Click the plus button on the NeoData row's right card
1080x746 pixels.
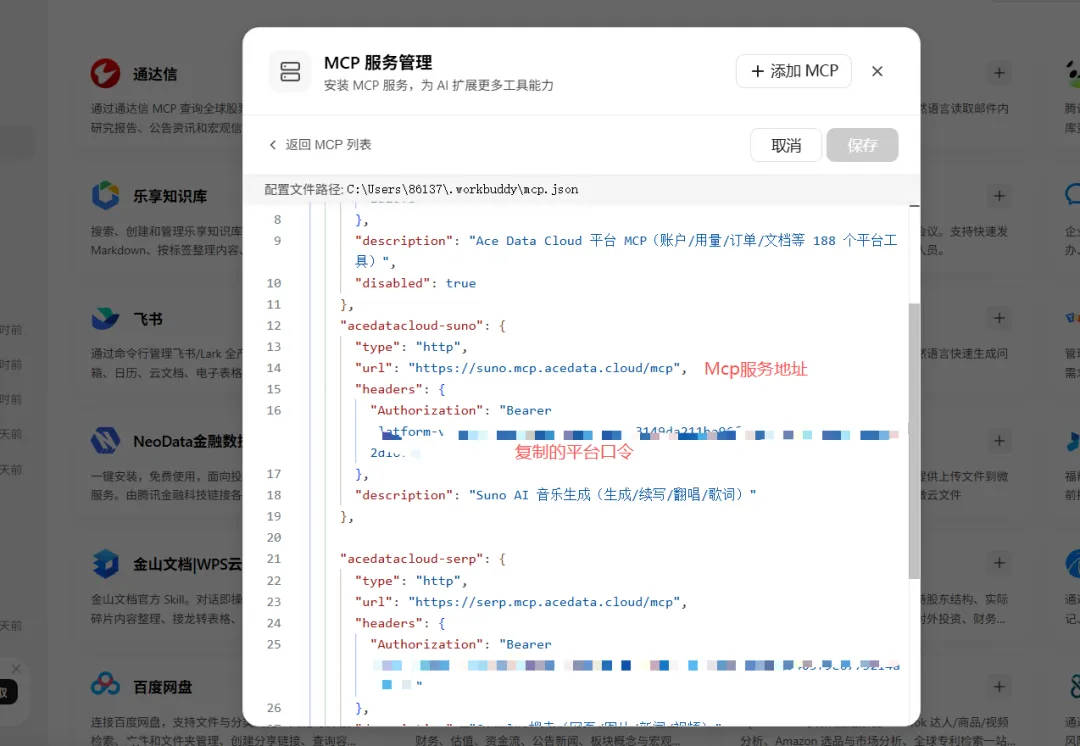[999, 441]
